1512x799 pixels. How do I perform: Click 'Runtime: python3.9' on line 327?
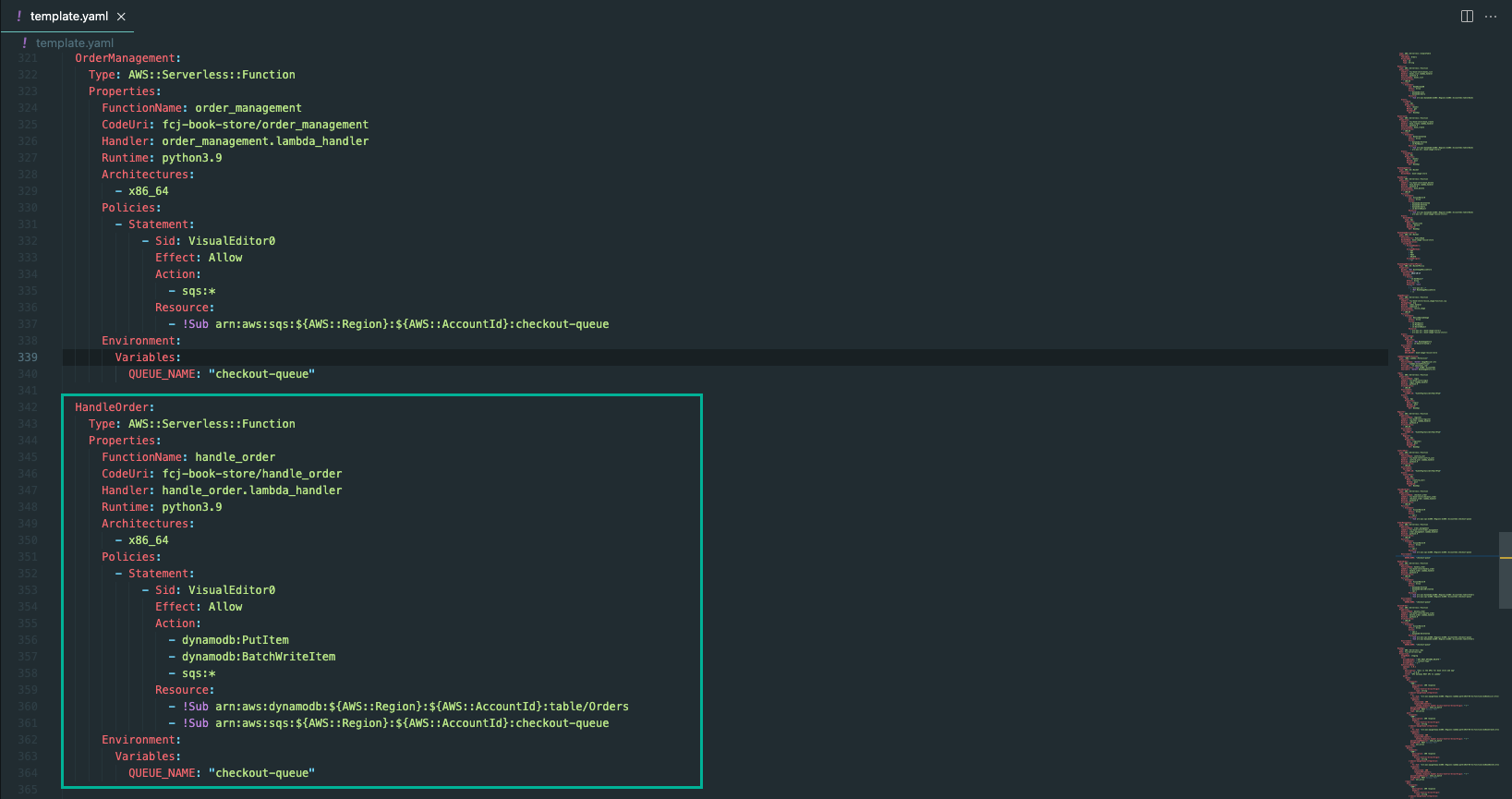[162, 158]
